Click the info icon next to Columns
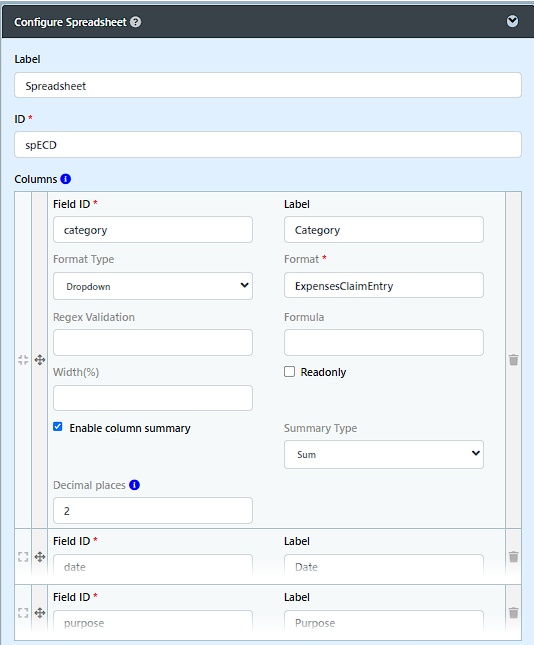 click(65, 179)
